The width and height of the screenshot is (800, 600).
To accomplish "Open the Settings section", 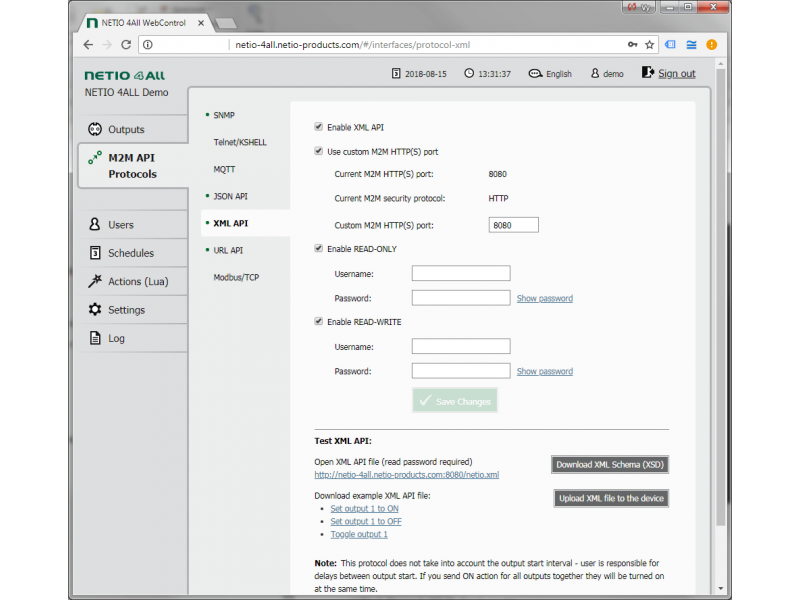I will click(x=134, y=310).
